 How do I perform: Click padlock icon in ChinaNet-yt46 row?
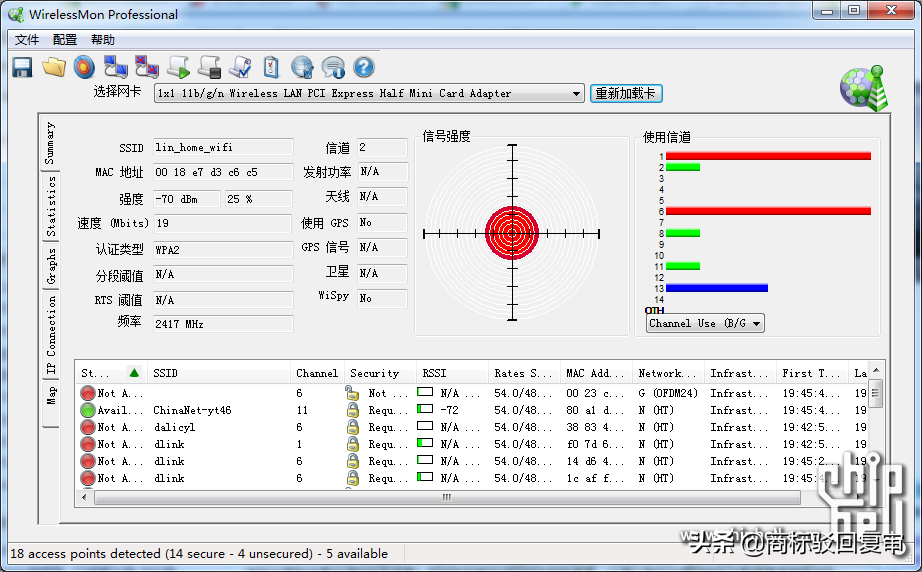pyautogui.click(x=352, y=410)
